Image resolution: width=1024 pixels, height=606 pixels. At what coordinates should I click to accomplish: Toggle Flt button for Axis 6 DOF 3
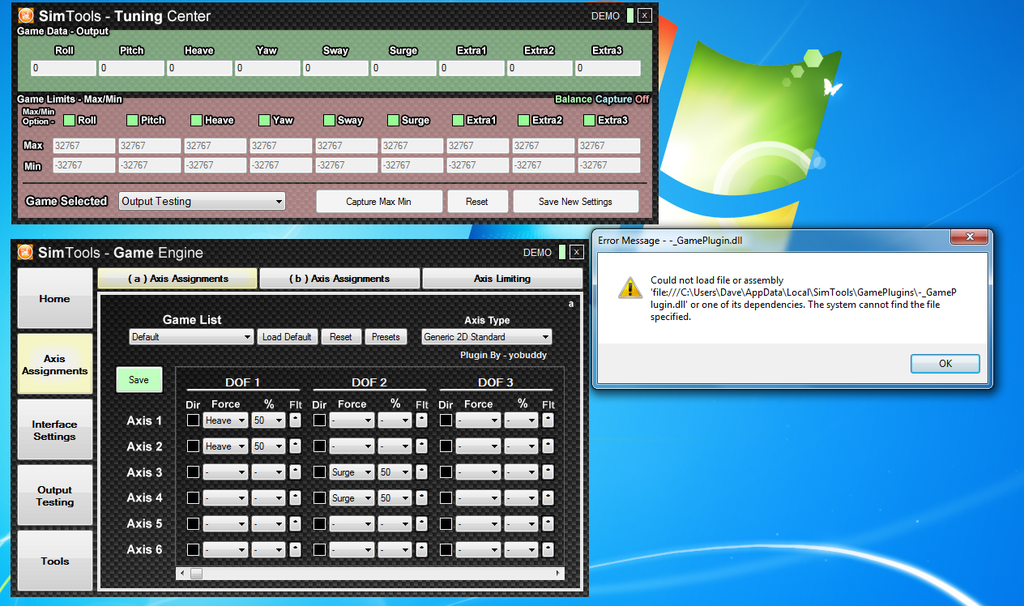click(x=548, y=549)
